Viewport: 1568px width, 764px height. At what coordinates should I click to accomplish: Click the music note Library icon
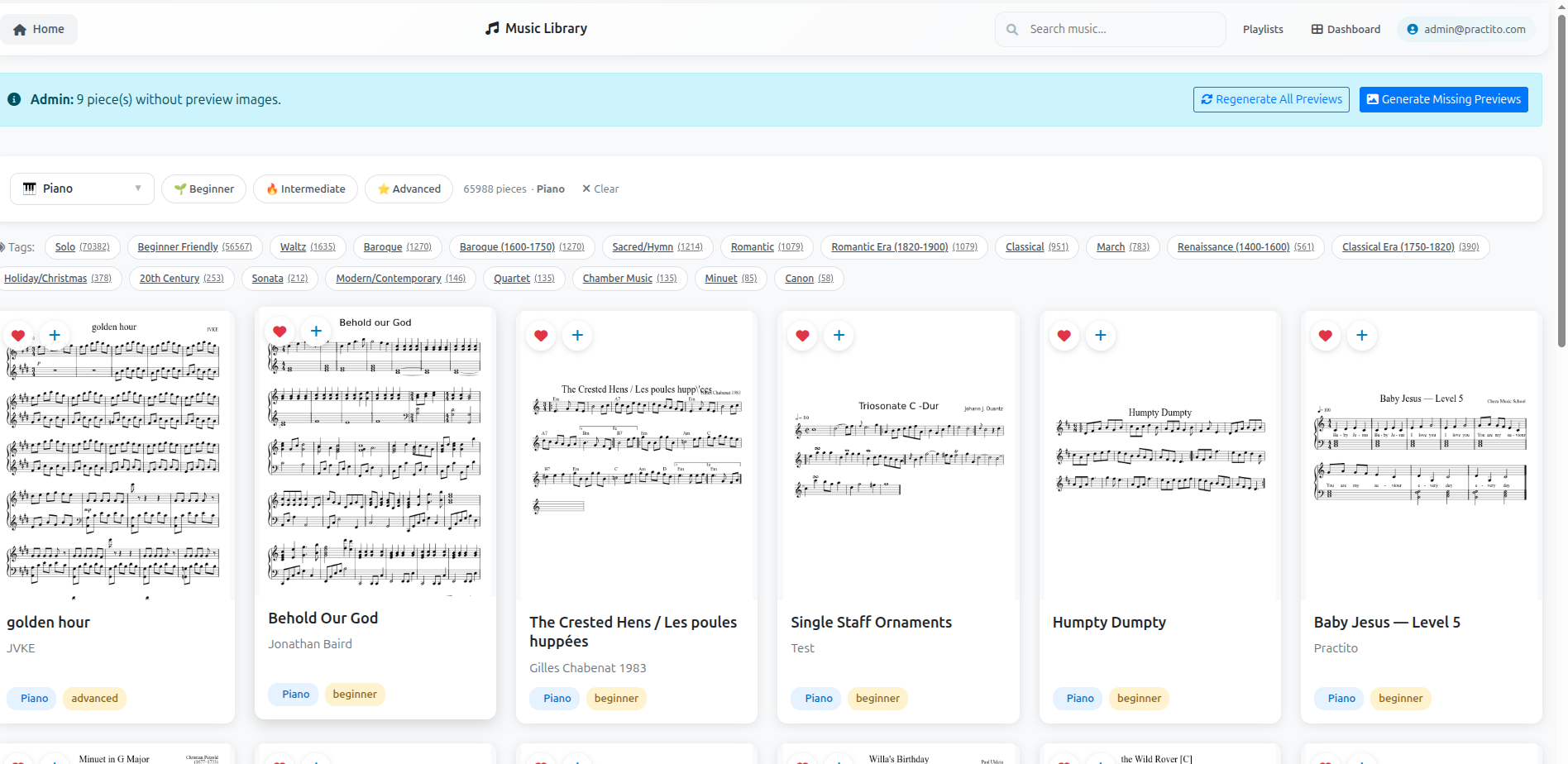(x=492, y=27)
